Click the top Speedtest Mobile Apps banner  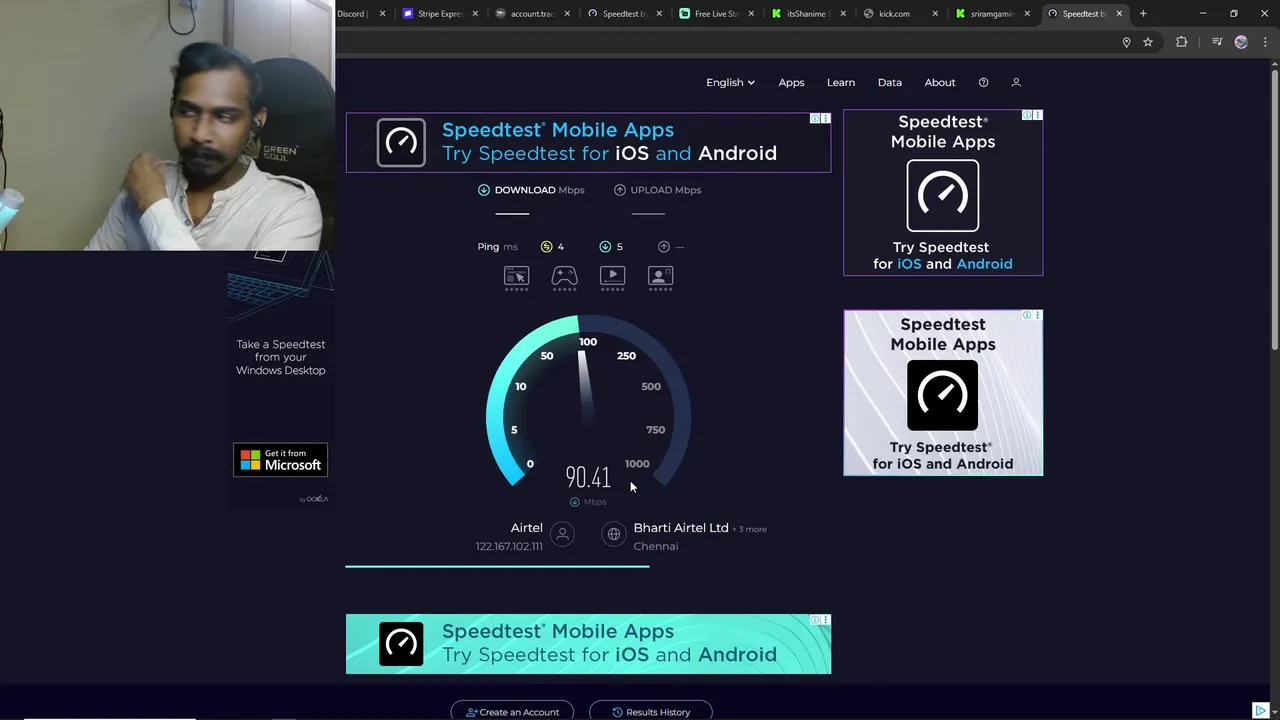(588, 142)
